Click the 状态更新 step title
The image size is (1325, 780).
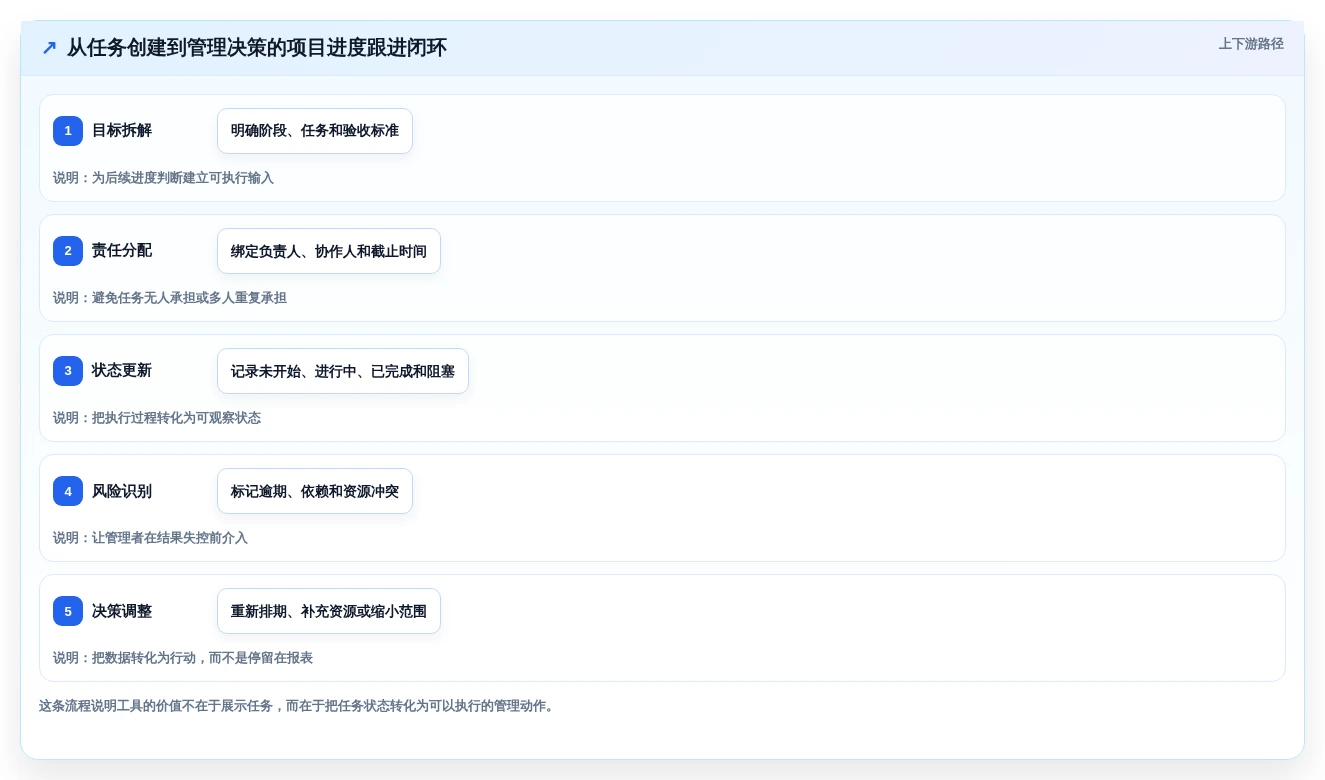point(122,371)
